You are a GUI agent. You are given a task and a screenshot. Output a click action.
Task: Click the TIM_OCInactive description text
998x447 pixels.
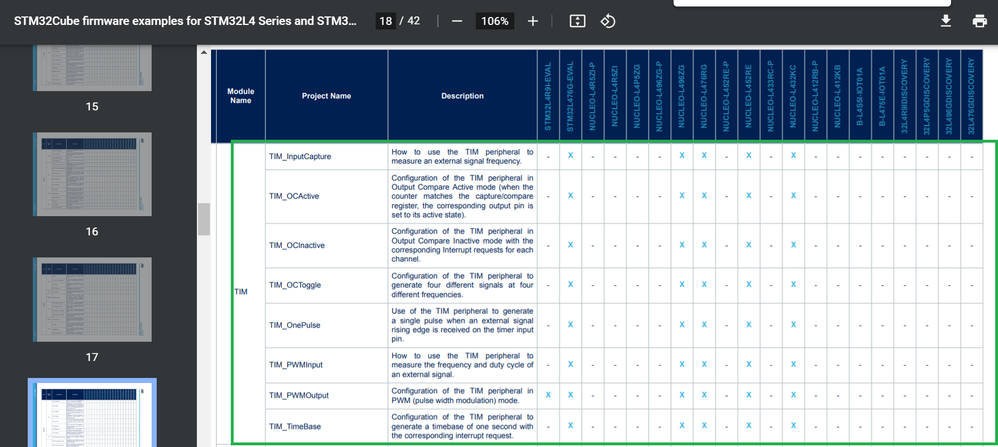[462, 245]
